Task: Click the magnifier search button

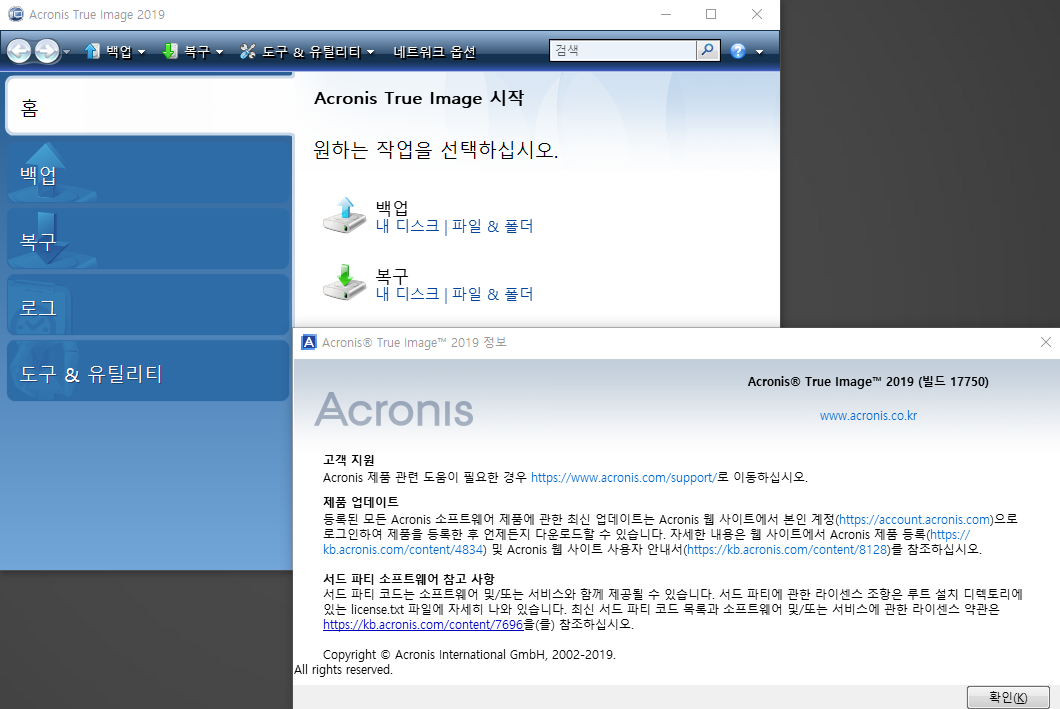Action: [x=708, y=50]
